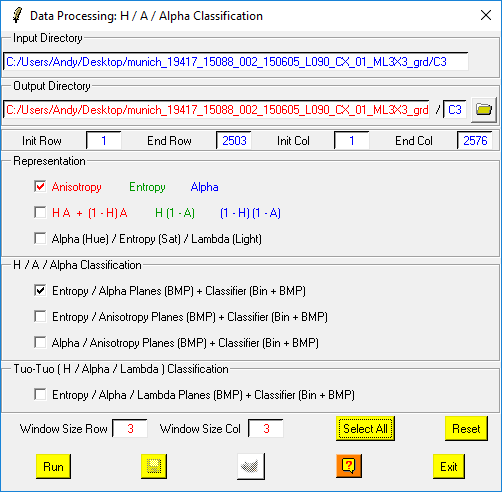The image size is (502, 492).
Task: Click the yellow Reset button
Action: pos(466,428)
